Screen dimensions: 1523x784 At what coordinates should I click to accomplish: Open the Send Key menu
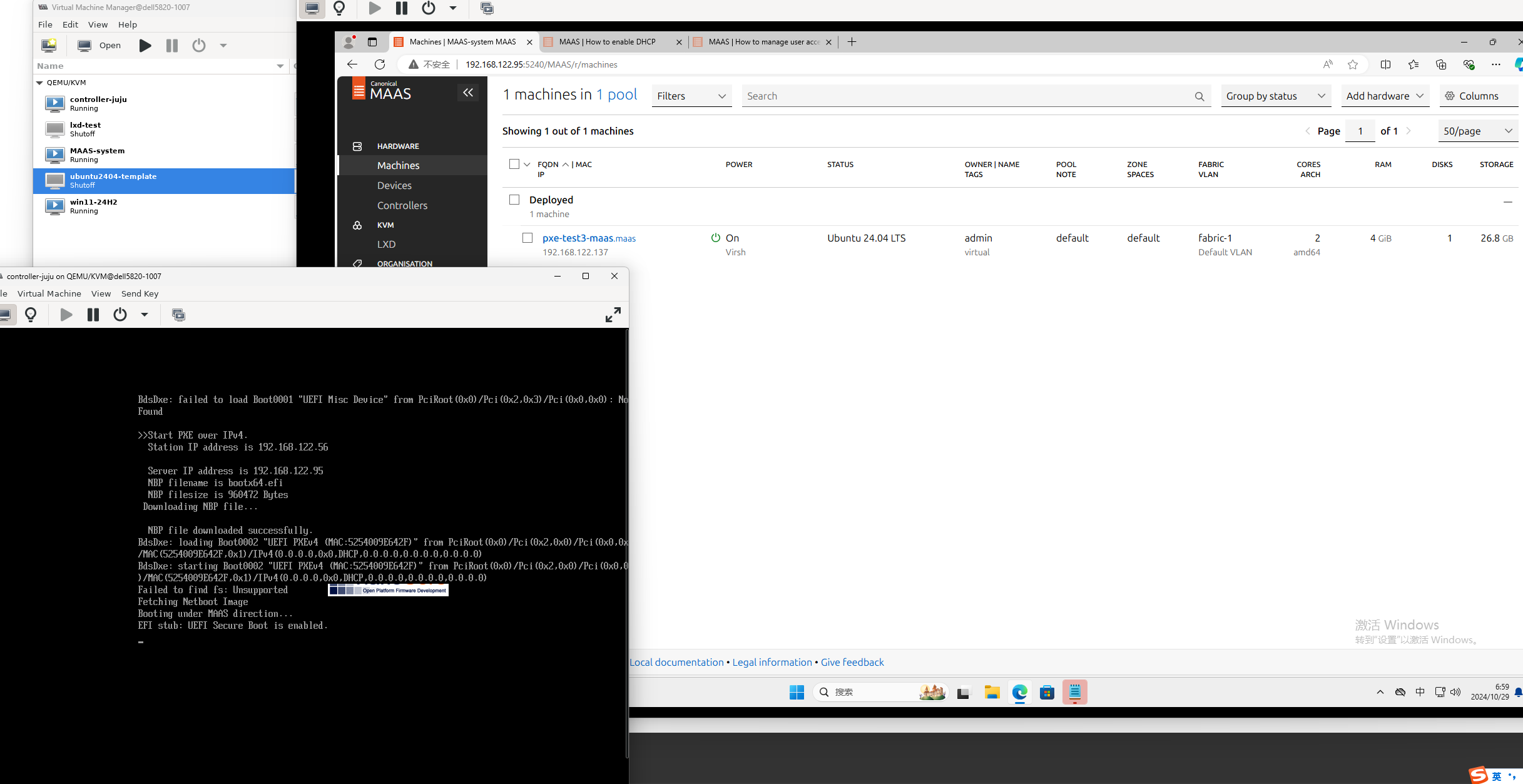139,293
